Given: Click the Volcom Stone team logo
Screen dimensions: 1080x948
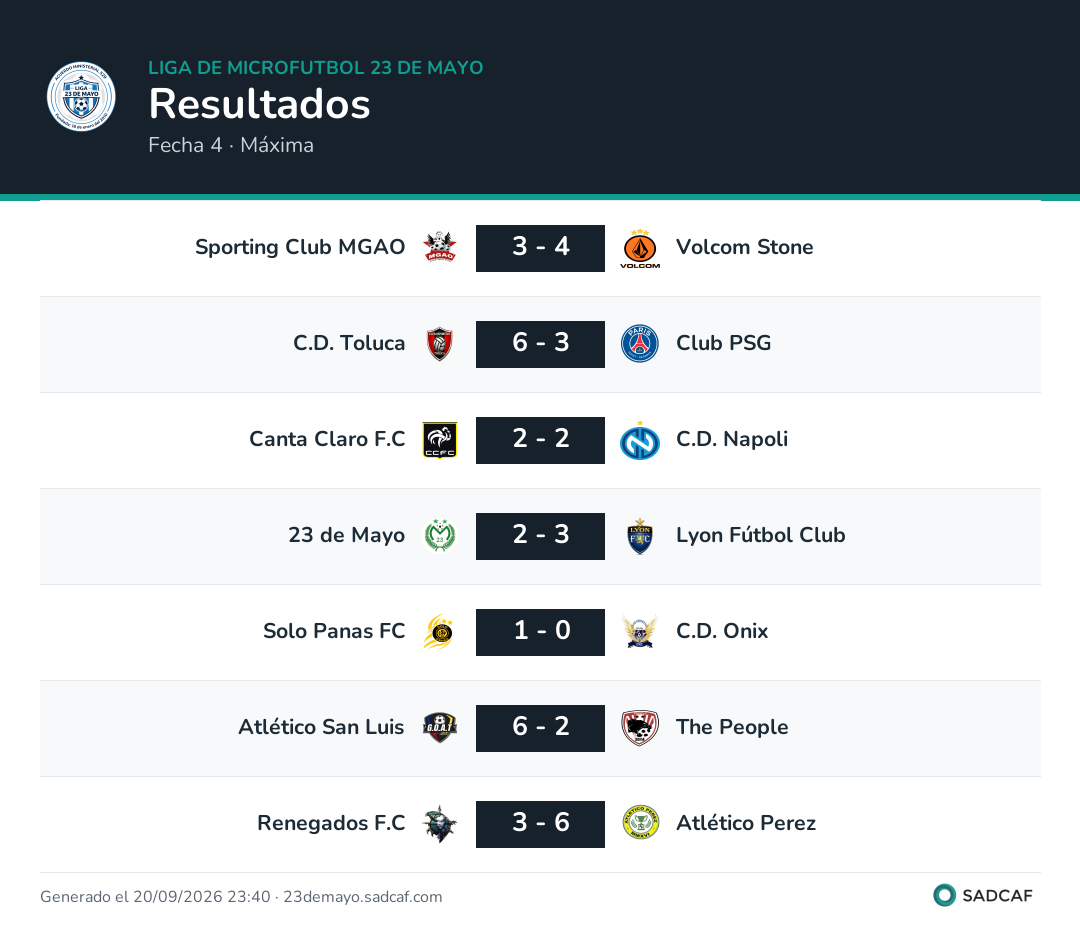Looking at the screenshot, I should [x=640, y=248].
